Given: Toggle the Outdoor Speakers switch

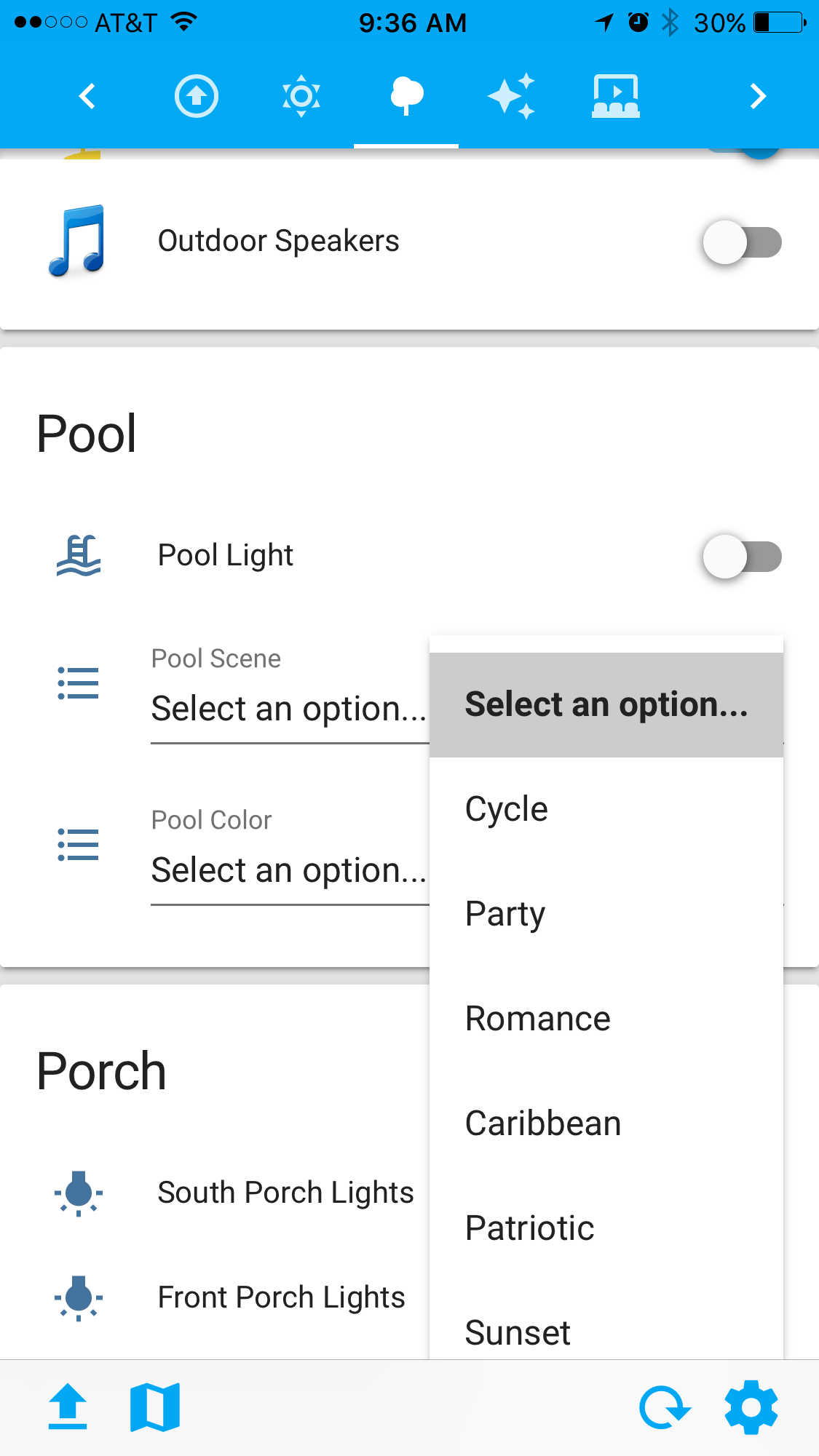Looking at the screenshot, I should coord(741,242).
